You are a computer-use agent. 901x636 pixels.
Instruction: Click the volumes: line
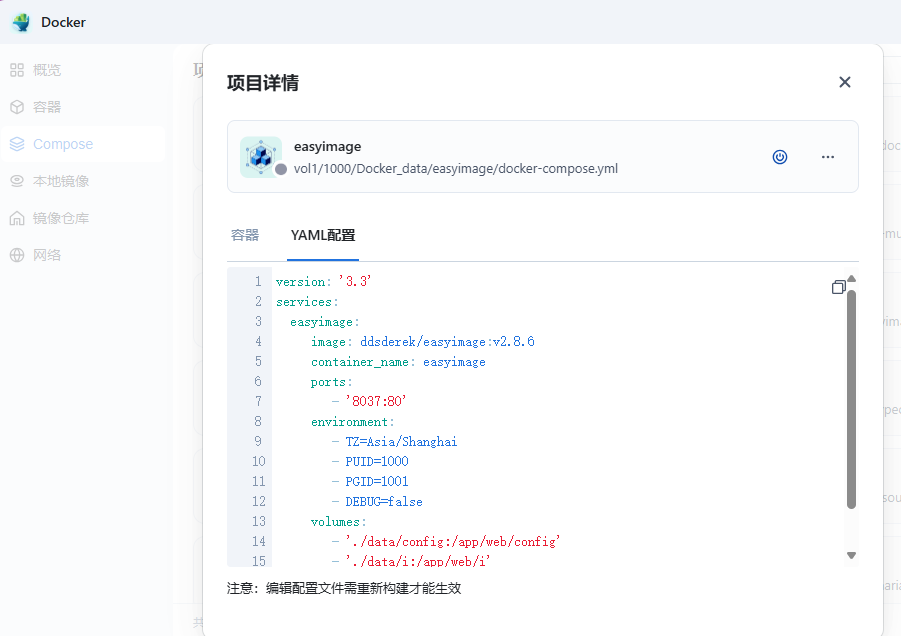click(x=338, y=522)
